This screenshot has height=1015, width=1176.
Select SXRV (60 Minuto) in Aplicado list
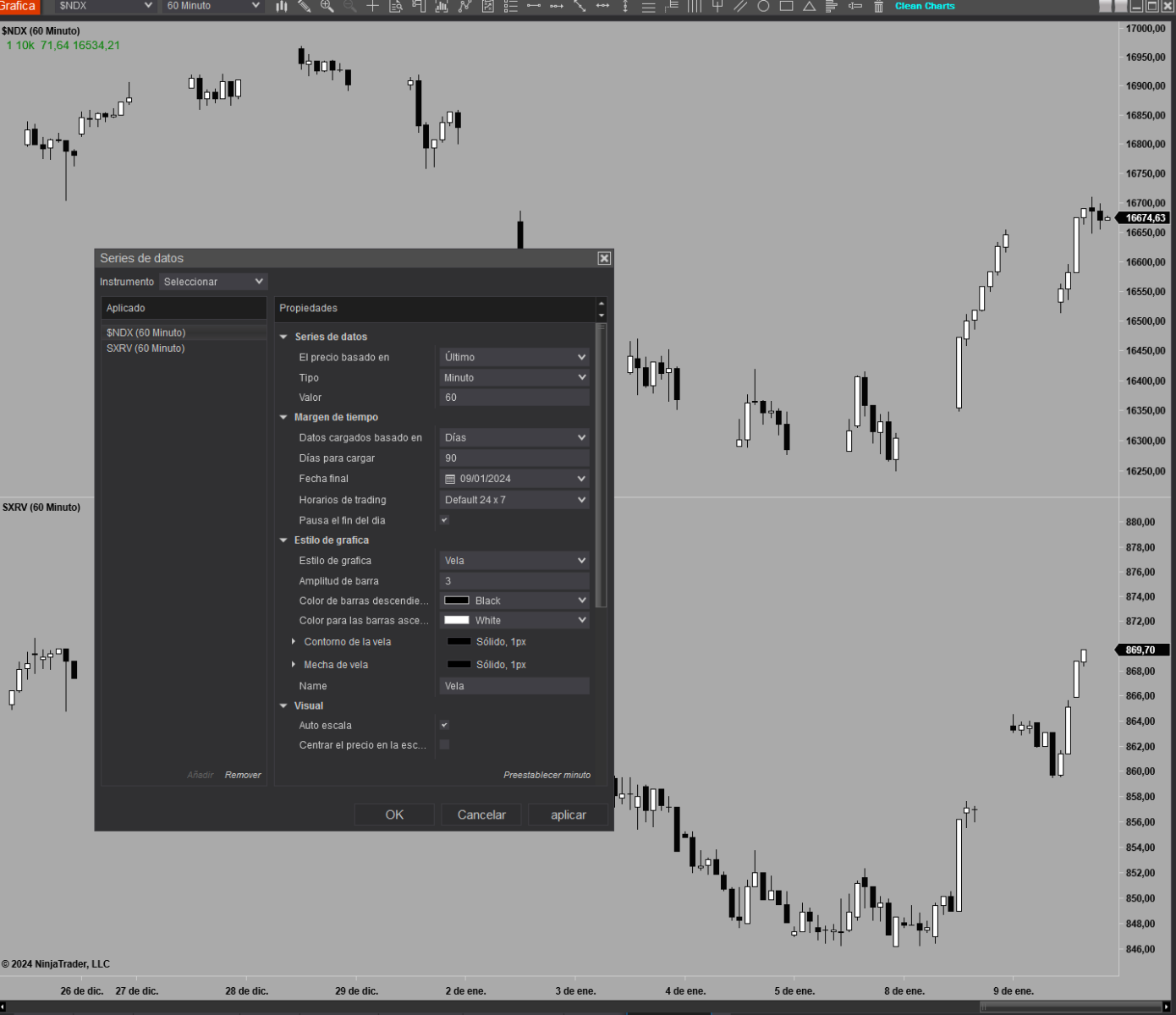click(x=184, y=348)
